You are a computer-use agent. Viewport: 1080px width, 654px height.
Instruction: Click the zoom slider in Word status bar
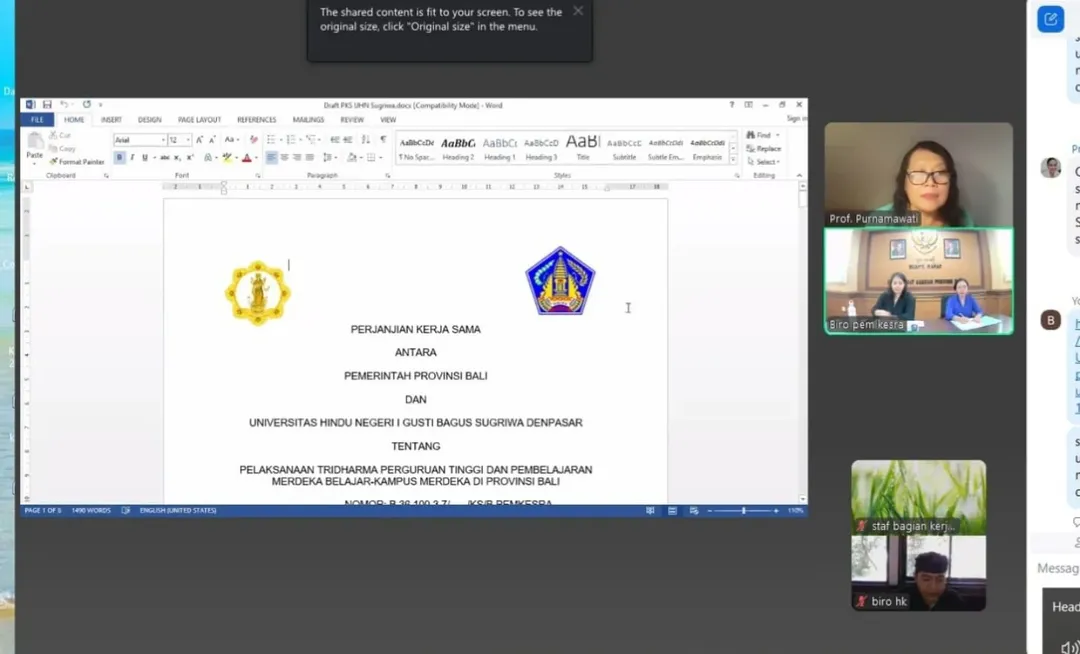click(x=743, y=511)
